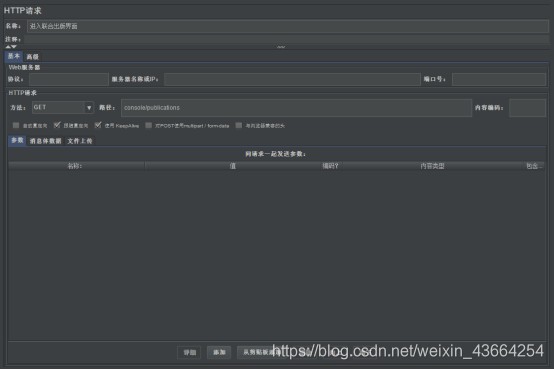Click the 添加 button
The height and width of the screenshot is (370, 554).
click(219, 352)
